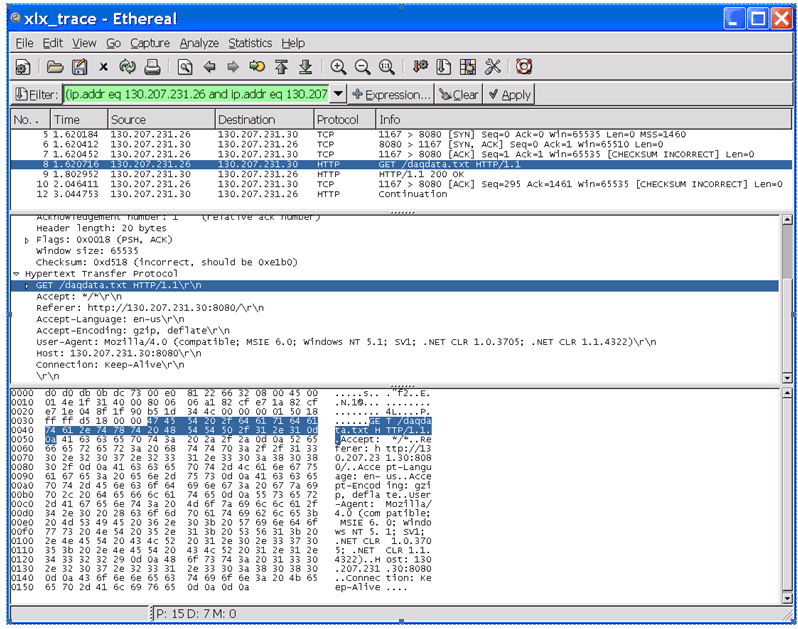
Task: Open Find Packet magnifier icon
Action: point(185,67)
